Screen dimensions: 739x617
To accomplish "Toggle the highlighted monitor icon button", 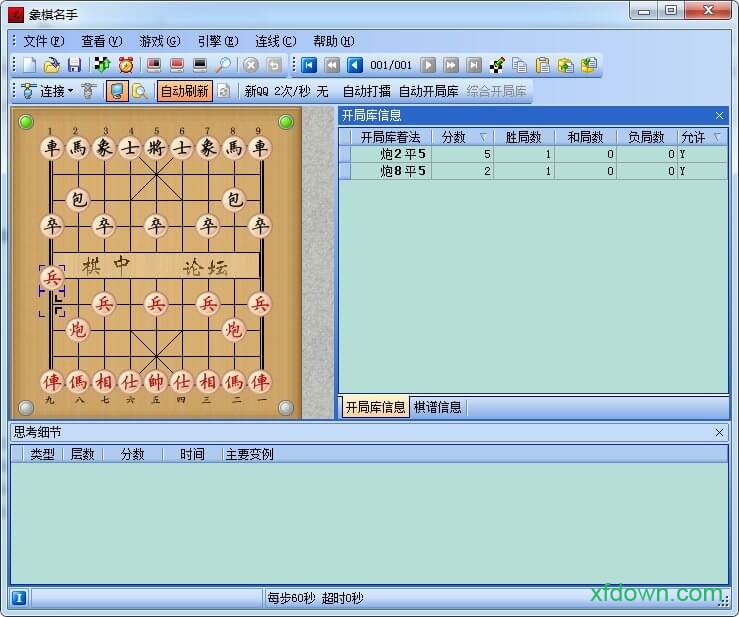I will tap(117, 91).
